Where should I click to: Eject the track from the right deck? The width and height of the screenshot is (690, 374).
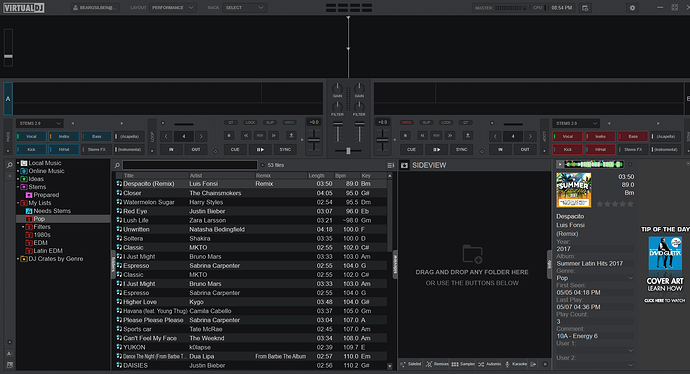pos(468,136)
